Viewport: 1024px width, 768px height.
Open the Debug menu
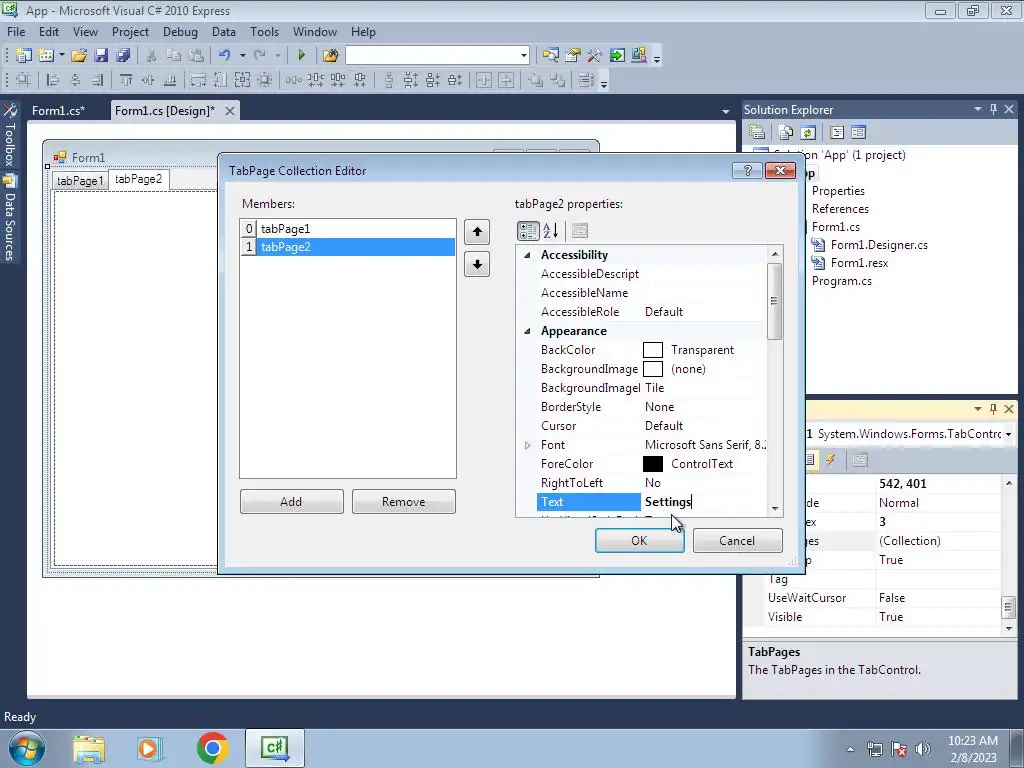pos(180,31)
